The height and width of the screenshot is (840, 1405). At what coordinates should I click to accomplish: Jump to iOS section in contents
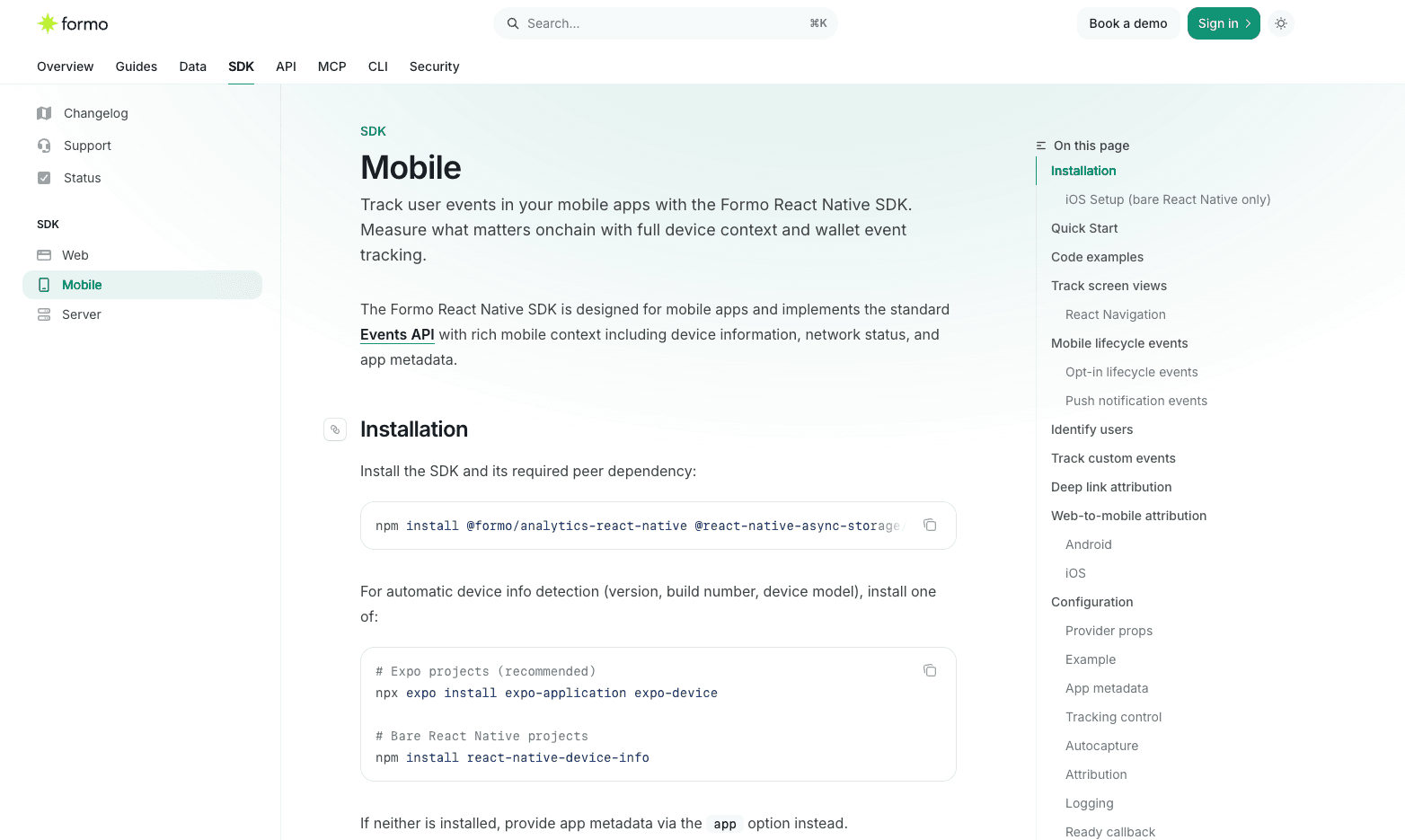point(1075,573)
